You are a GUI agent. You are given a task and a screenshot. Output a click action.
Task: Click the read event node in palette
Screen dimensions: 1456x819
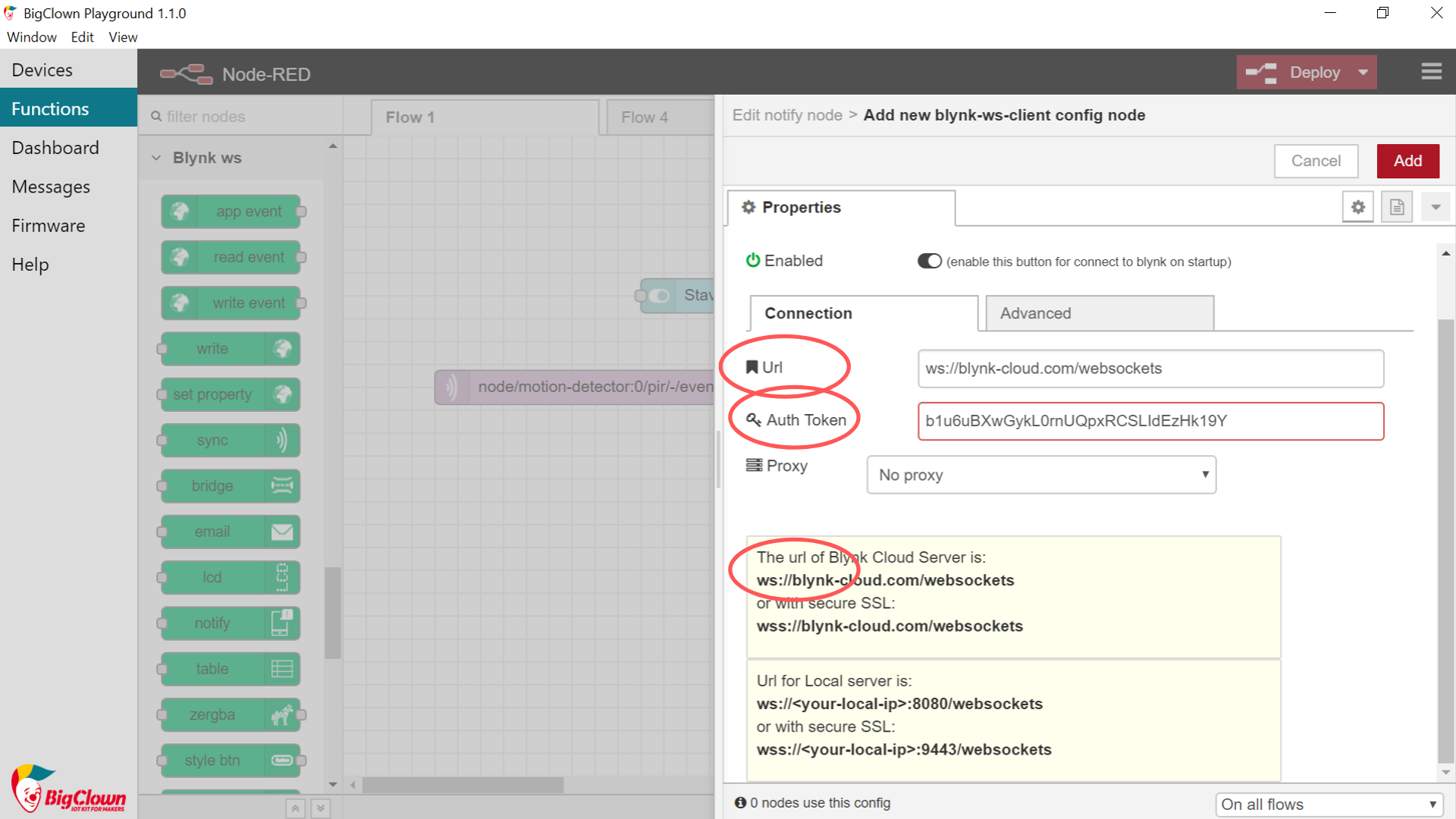coord(231,257)
